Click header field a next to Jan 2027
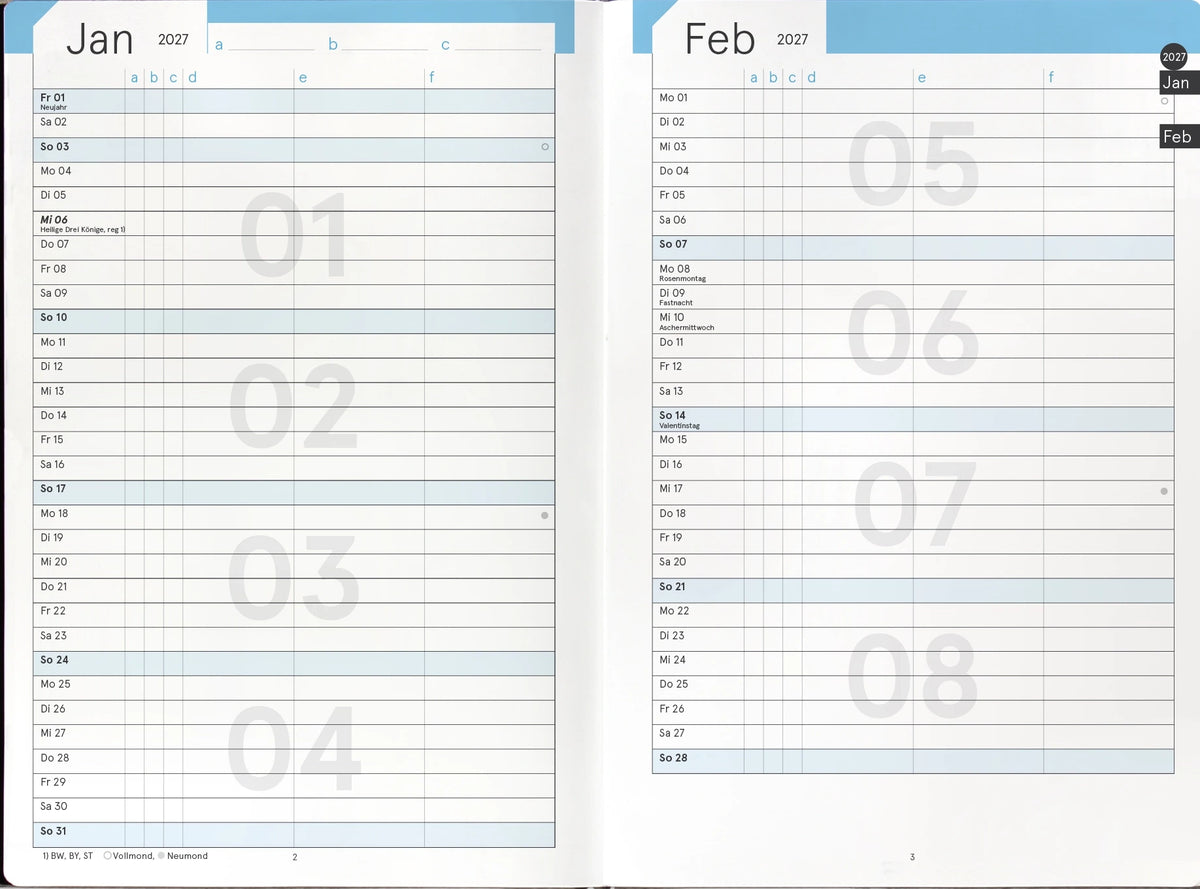Viewport: 1200px width, 889px height. pyautogui.click(x=265, y=45)
